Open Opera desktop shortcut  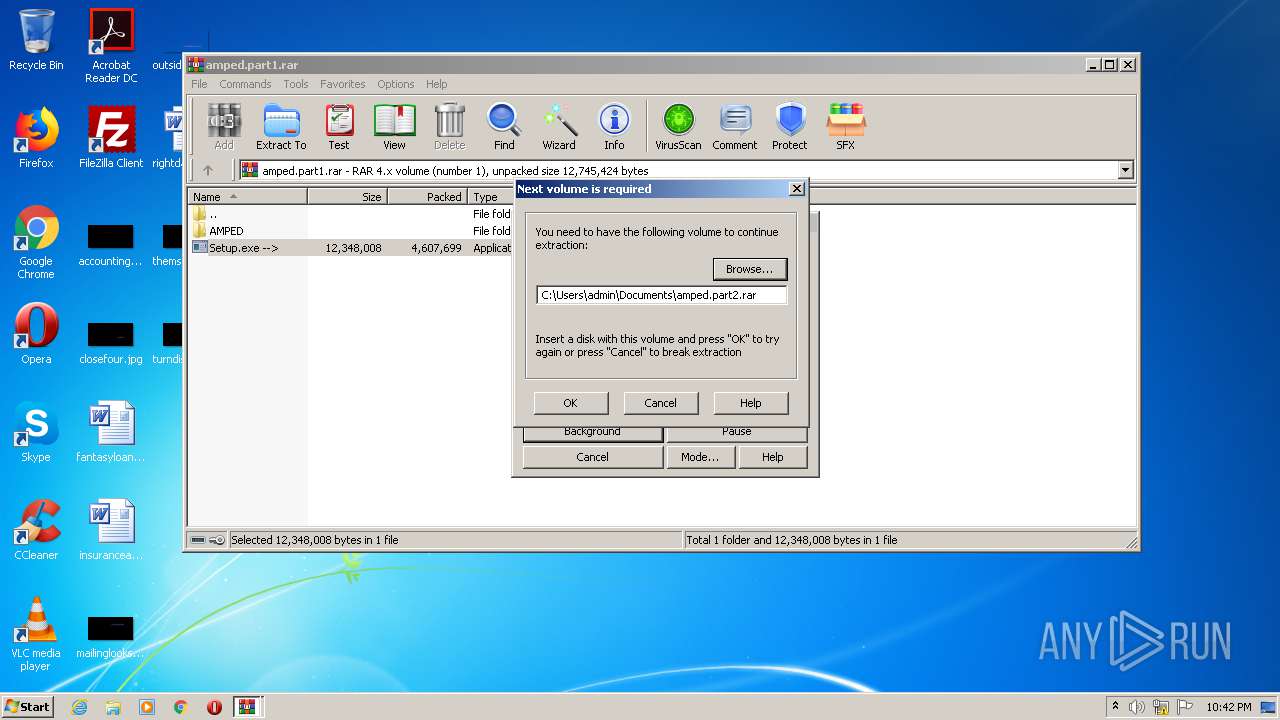coord(36,334)
